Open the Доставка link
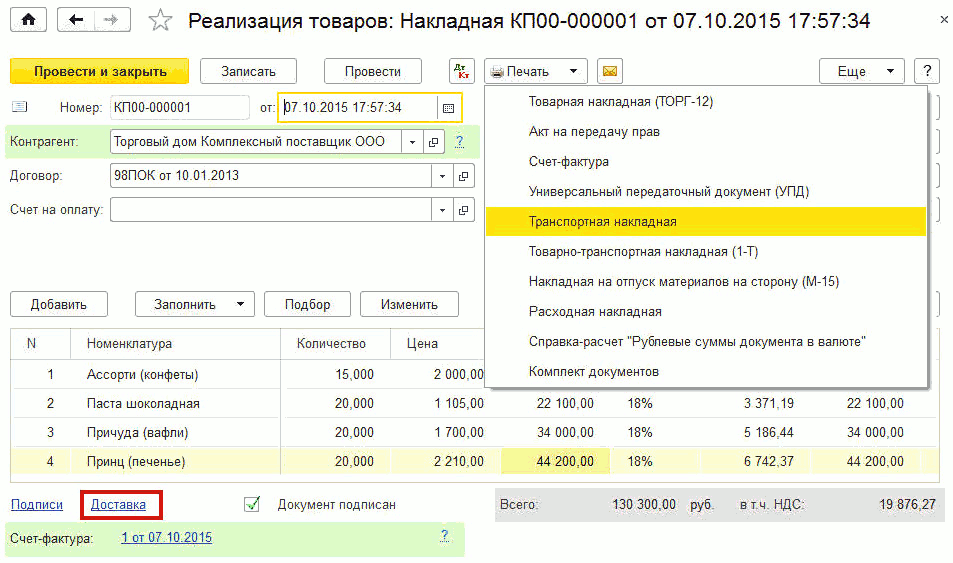 118,505
